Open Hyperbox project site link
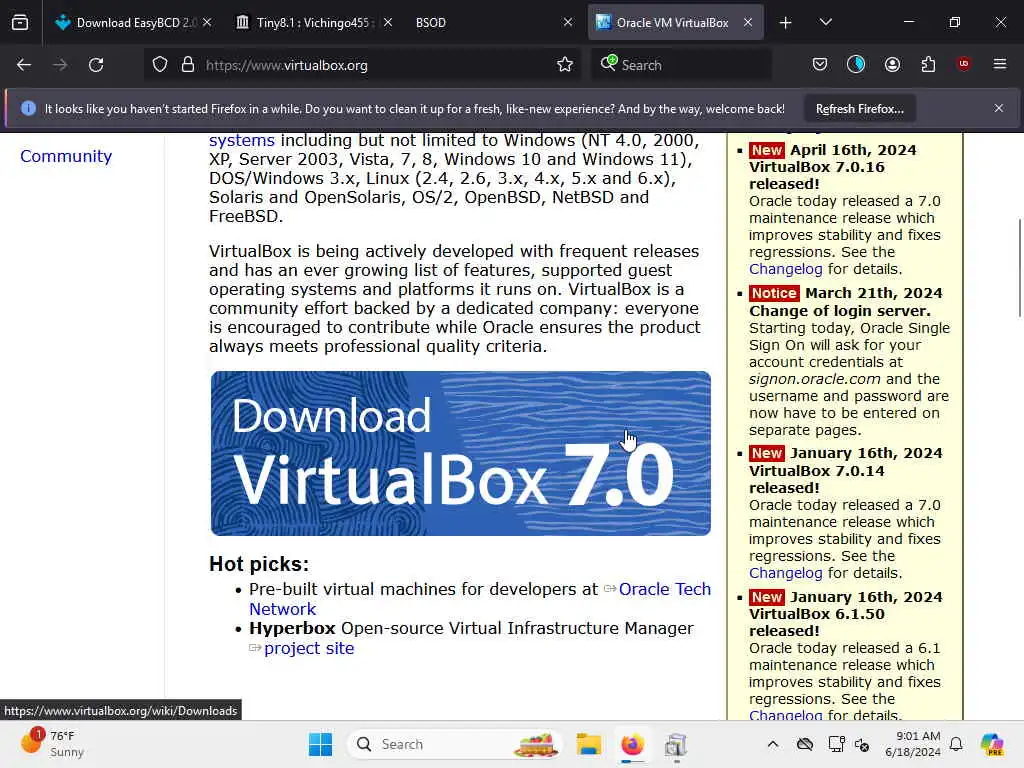 pyautogui.click(x=309, y=648)
